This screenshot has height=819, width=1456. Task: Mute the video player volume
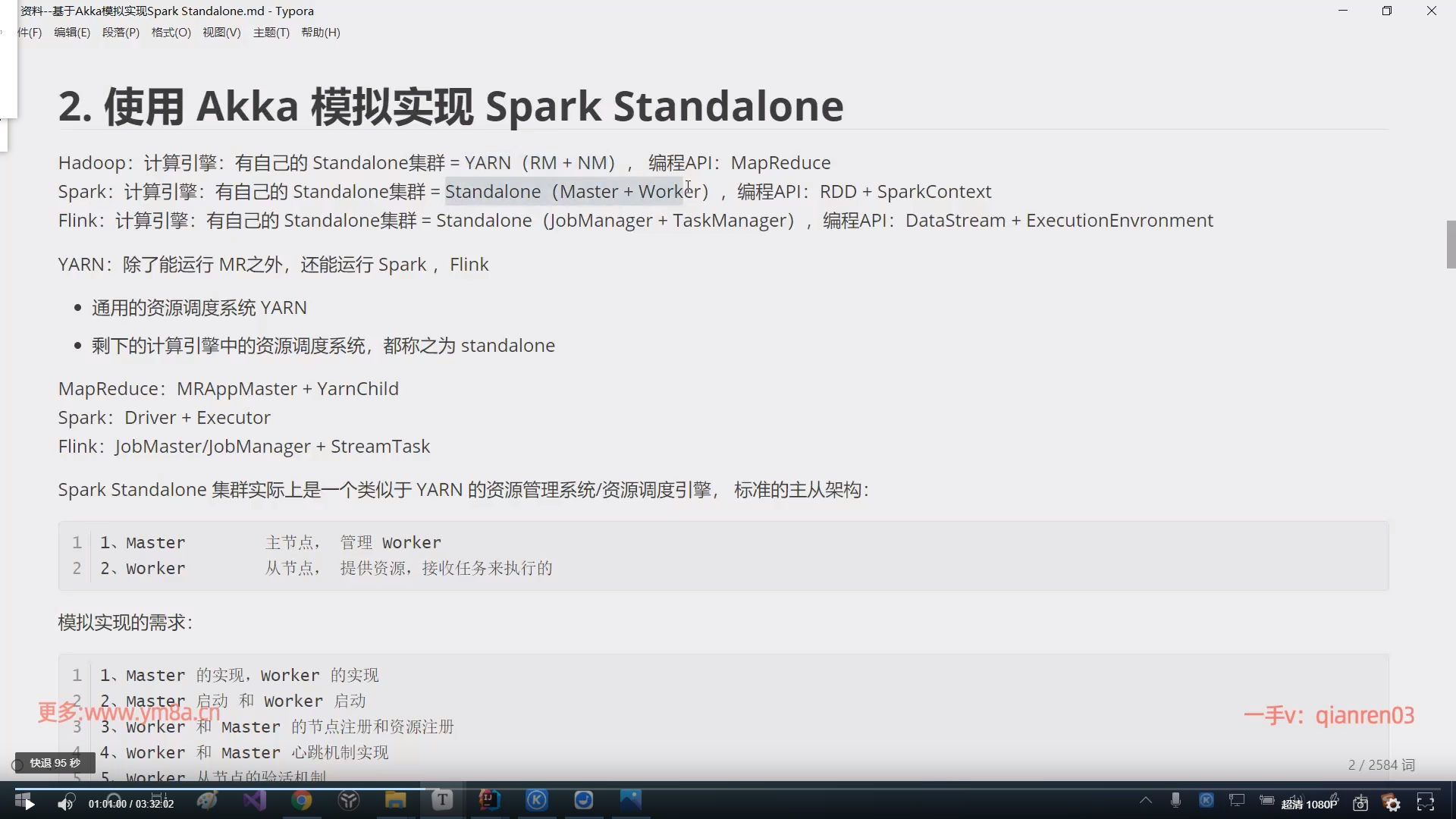(66, 803)
